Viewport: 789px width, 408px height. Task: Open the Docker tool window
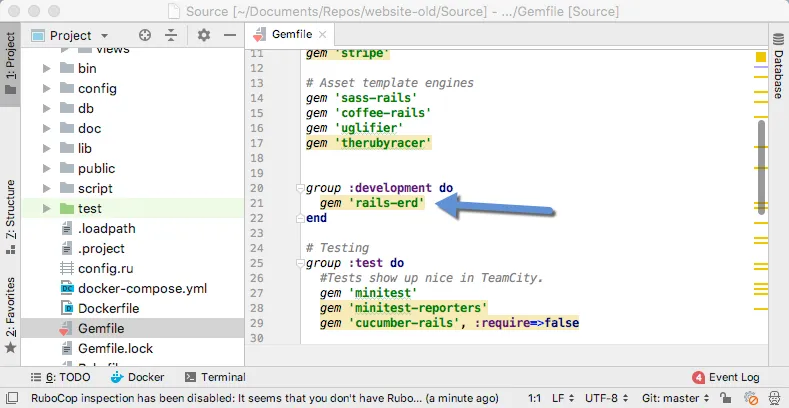tap(137, 377)
